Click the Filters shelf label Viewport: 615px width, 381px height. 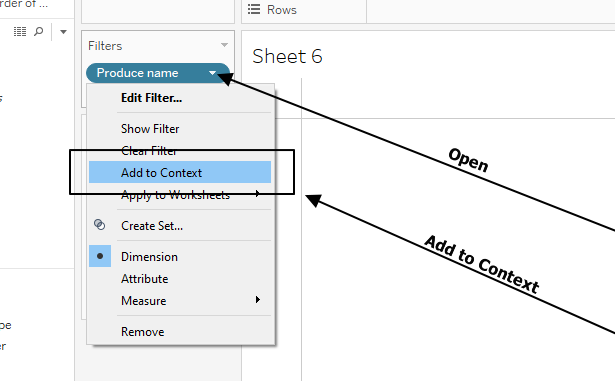tap(105, 46)
